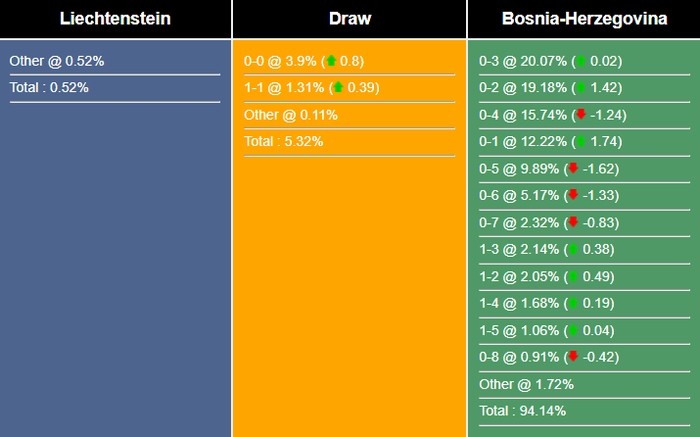Viewport: 700px width, 437px height.
Task: Click the Liechtenstein Total 0.52% row
Action: (49, 88)
